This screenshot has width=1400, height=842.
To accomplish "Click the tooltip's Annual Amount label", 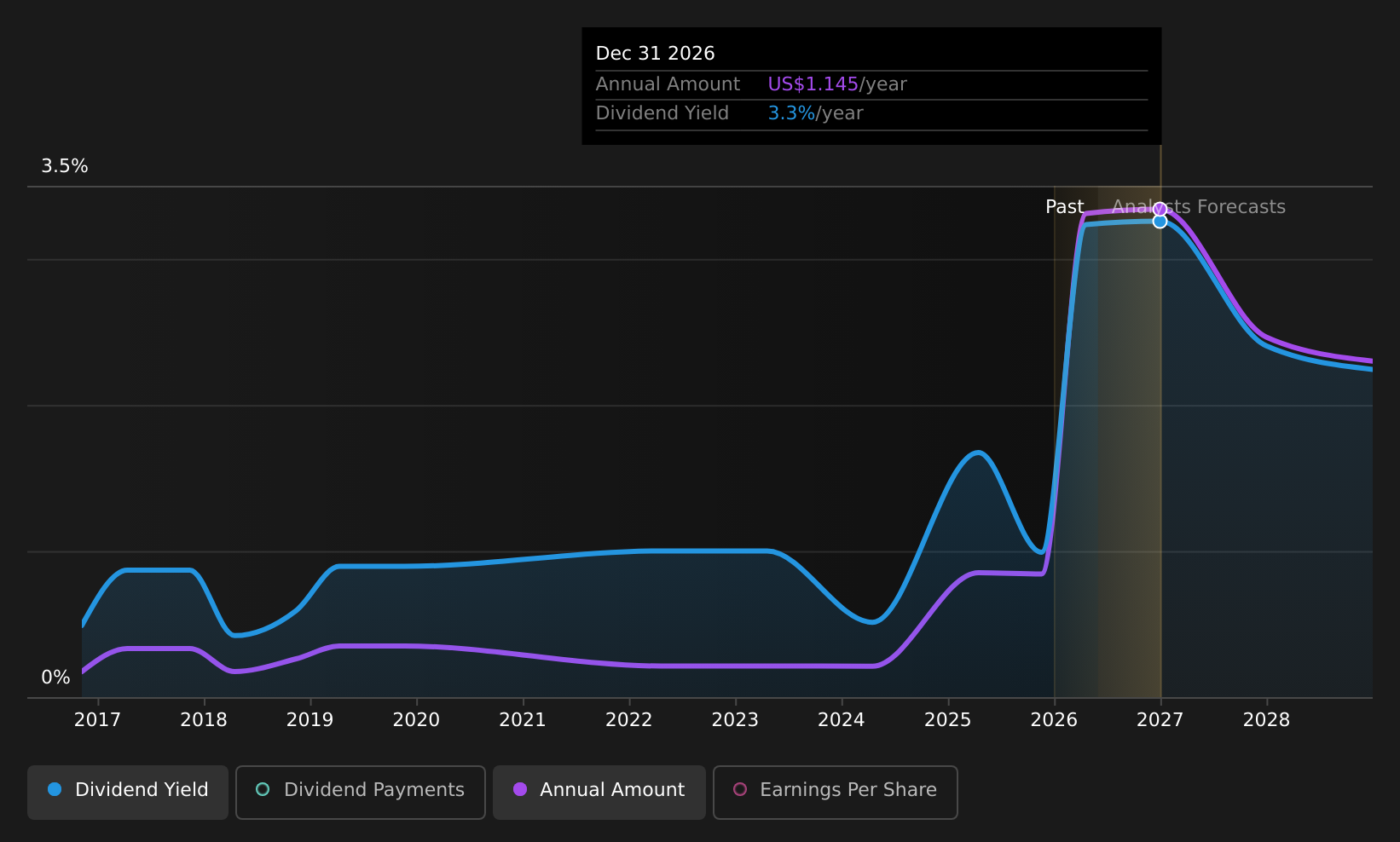I will pyautogui.click(x=668, y=84).
